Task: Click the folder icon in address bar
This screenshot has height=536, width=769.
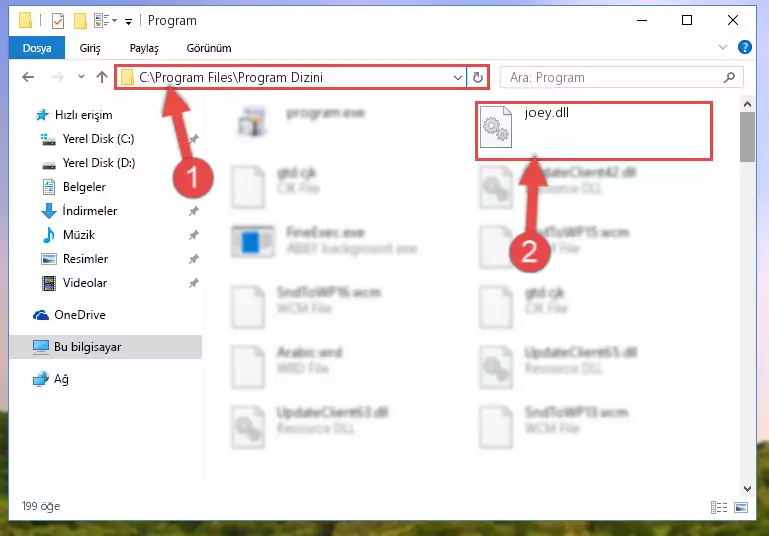Action: (x=128, y=77)
